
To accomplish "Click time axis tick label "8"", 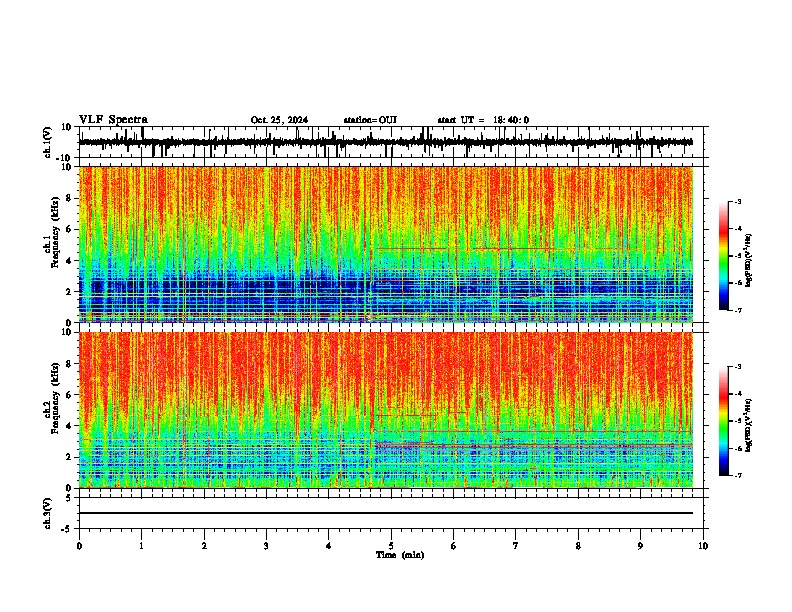I will click(x=578, y=546).
